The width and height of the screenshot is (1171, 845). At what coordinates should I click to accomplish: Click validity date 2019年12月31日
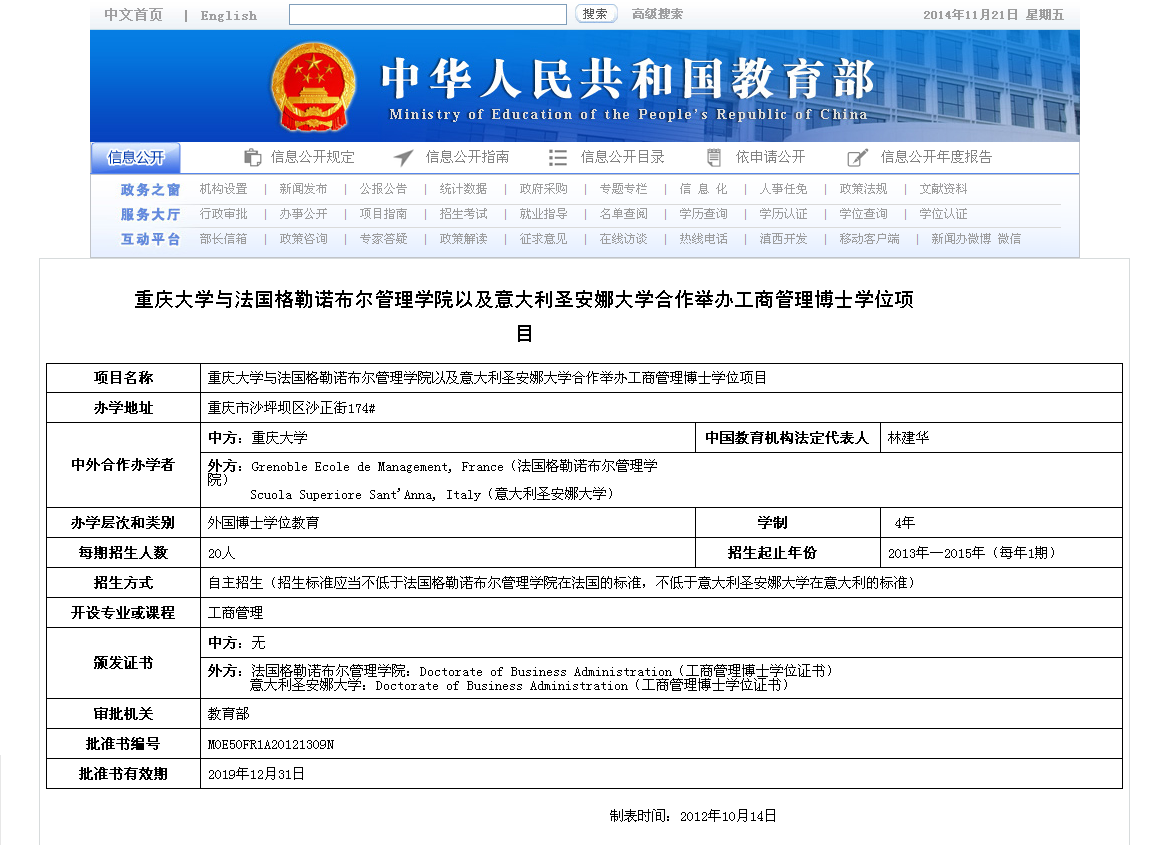256,774
